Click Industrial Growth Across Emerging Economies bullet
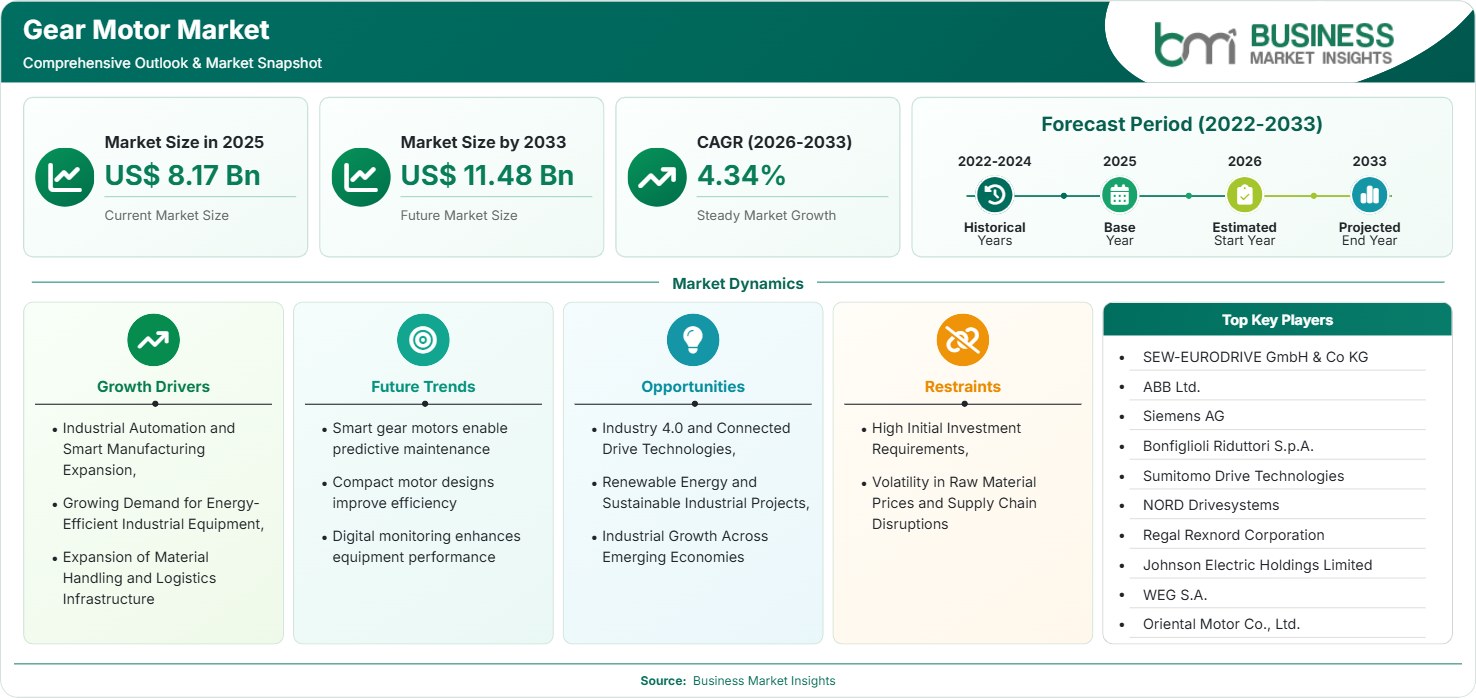This screenshot has height=698, width=1476. [x=685, y=547]
